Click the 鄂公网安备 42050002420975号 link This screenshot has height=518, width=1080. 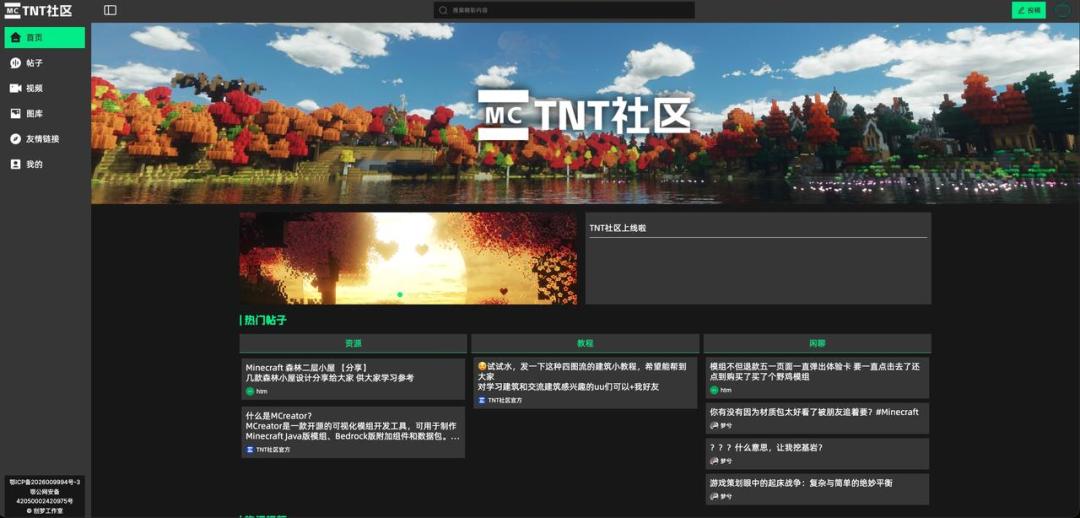[x=45, y=497]
